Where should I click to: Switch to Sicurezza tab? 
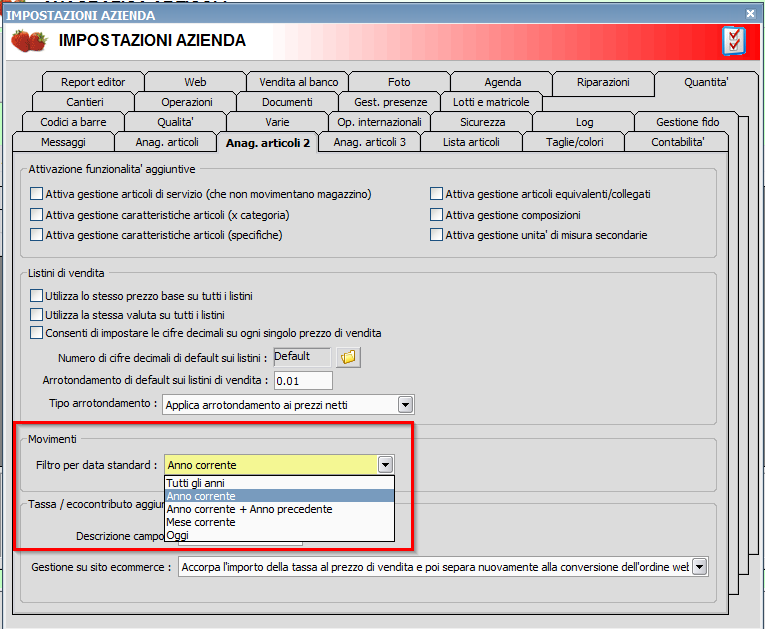coord(482,122)
